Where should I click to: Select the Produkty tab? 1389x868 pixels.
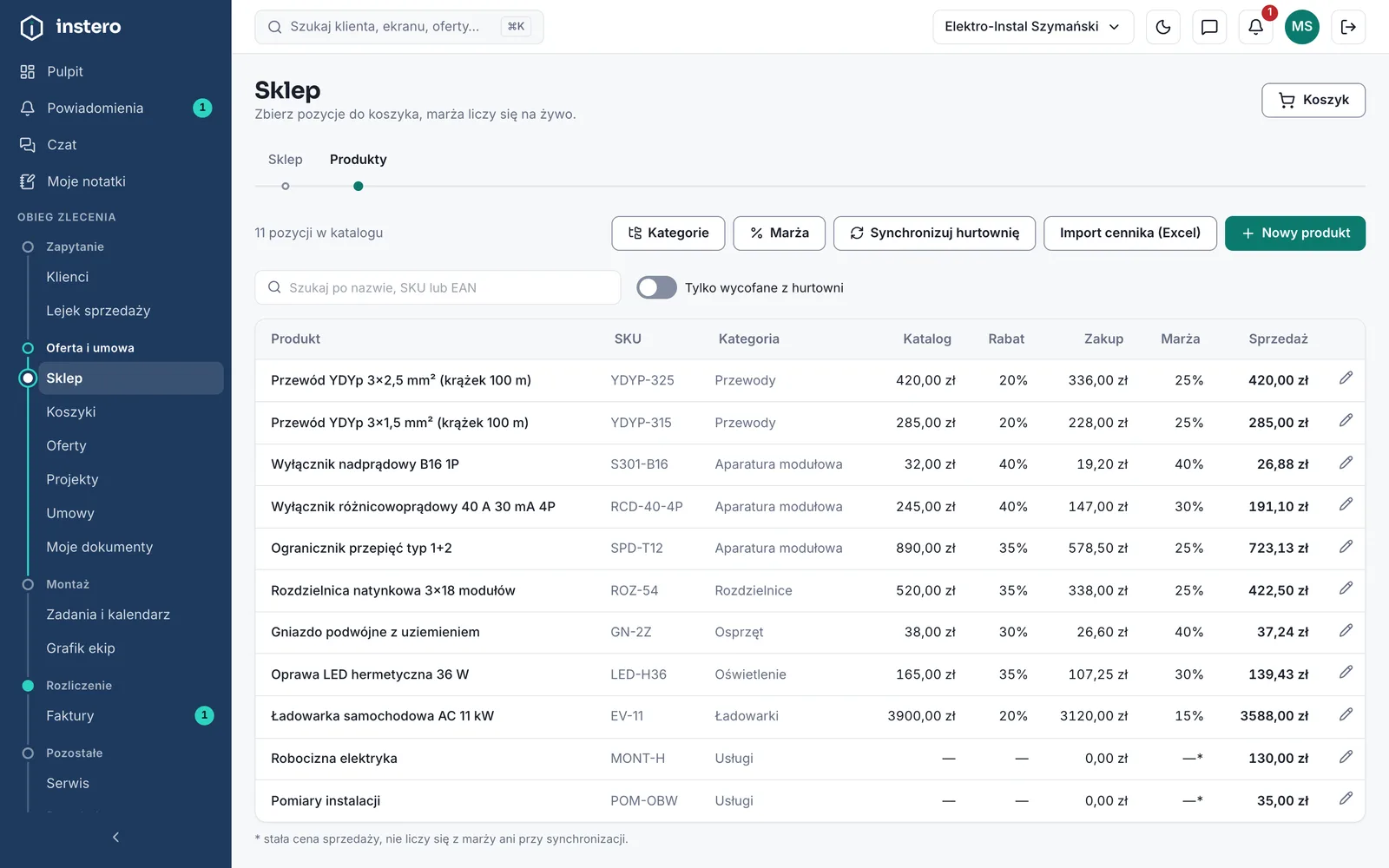tap(358, 160)
